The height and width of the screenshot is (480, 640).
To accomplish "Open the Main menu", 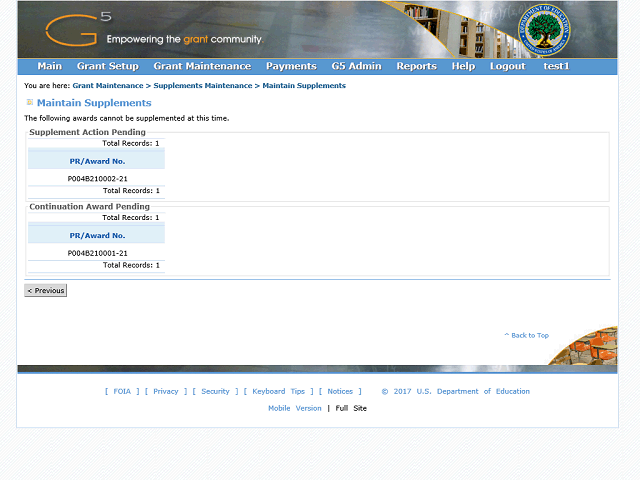I will (49, 66).
